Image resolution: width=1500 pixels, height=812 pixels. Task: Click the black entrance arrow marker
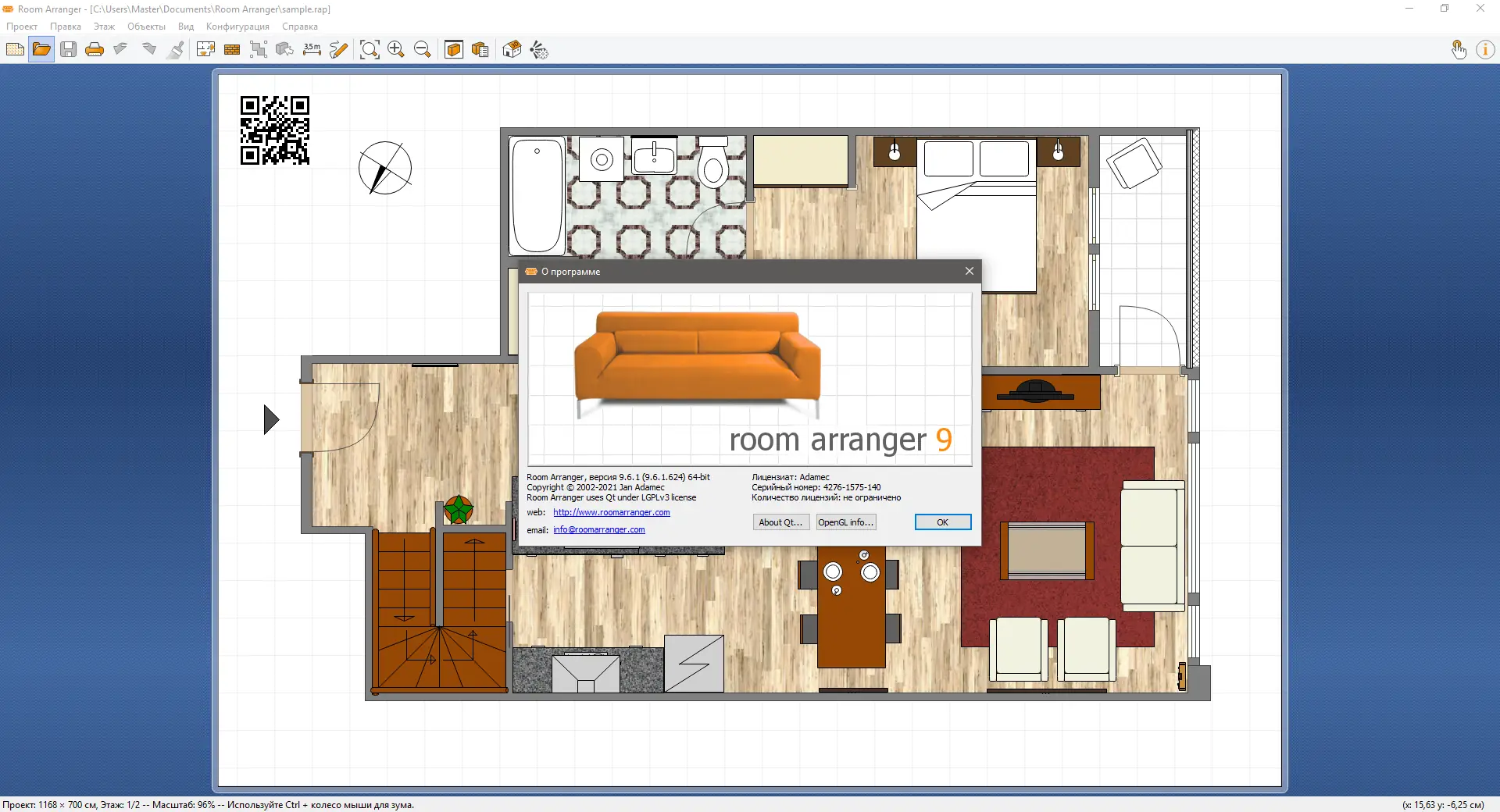tap(271, 419)
